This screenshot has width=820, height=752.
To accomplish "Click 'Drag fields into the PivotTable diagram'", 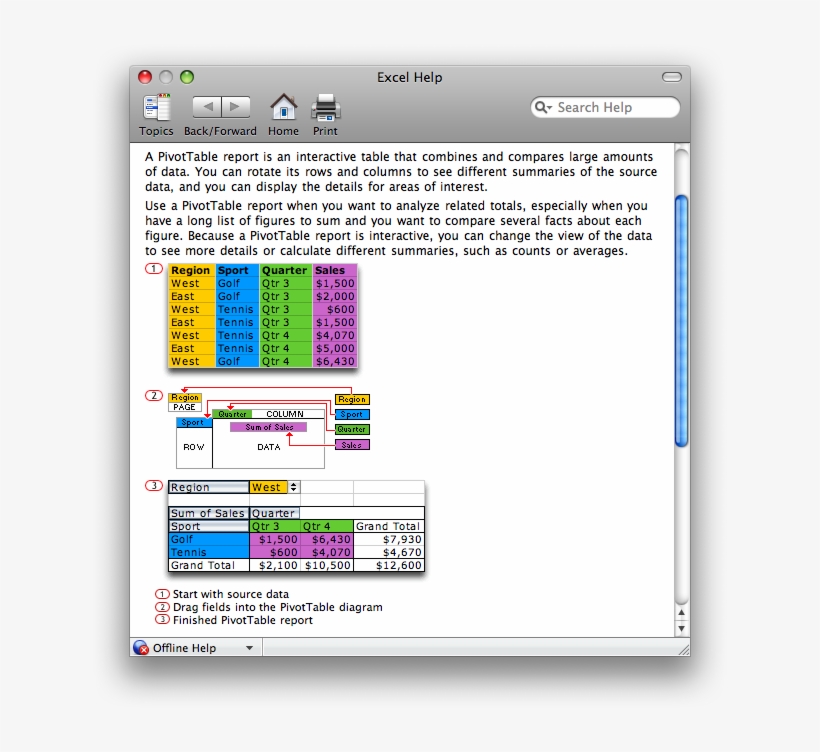I will (x=278, y=607).
